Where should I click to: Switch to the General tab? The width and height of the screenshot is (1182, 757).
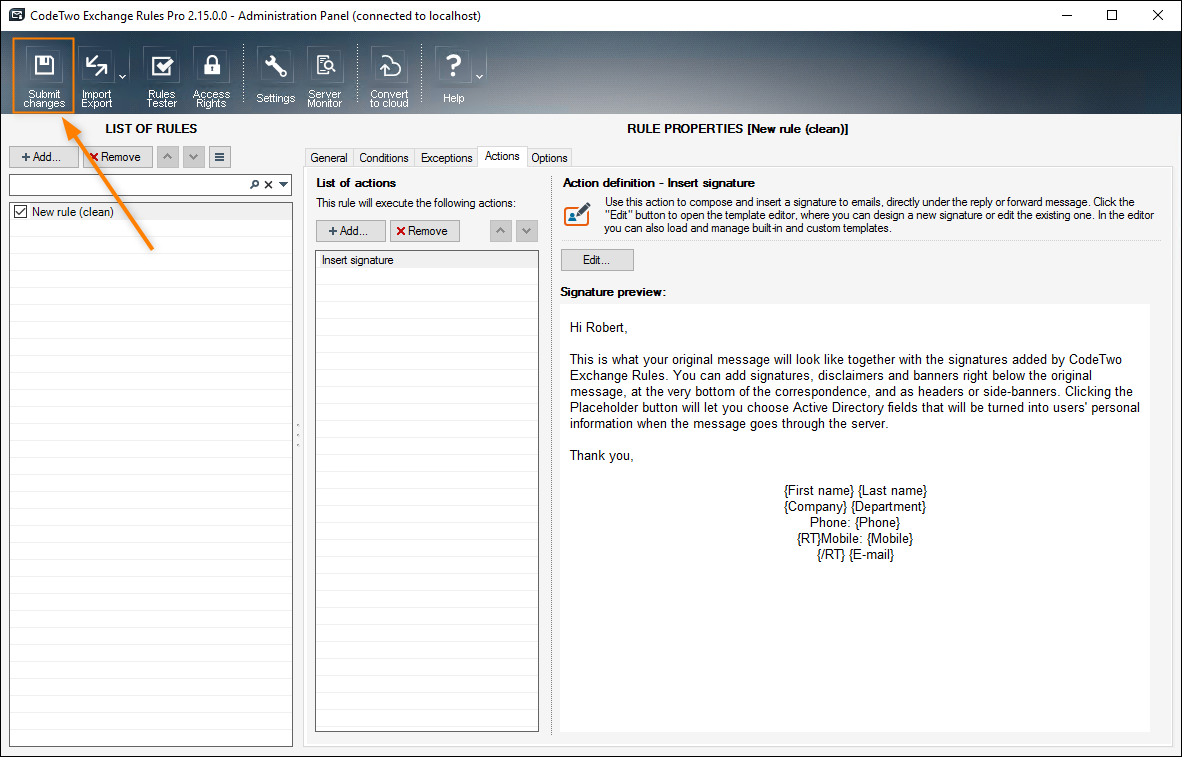click(x=329, y=158)
